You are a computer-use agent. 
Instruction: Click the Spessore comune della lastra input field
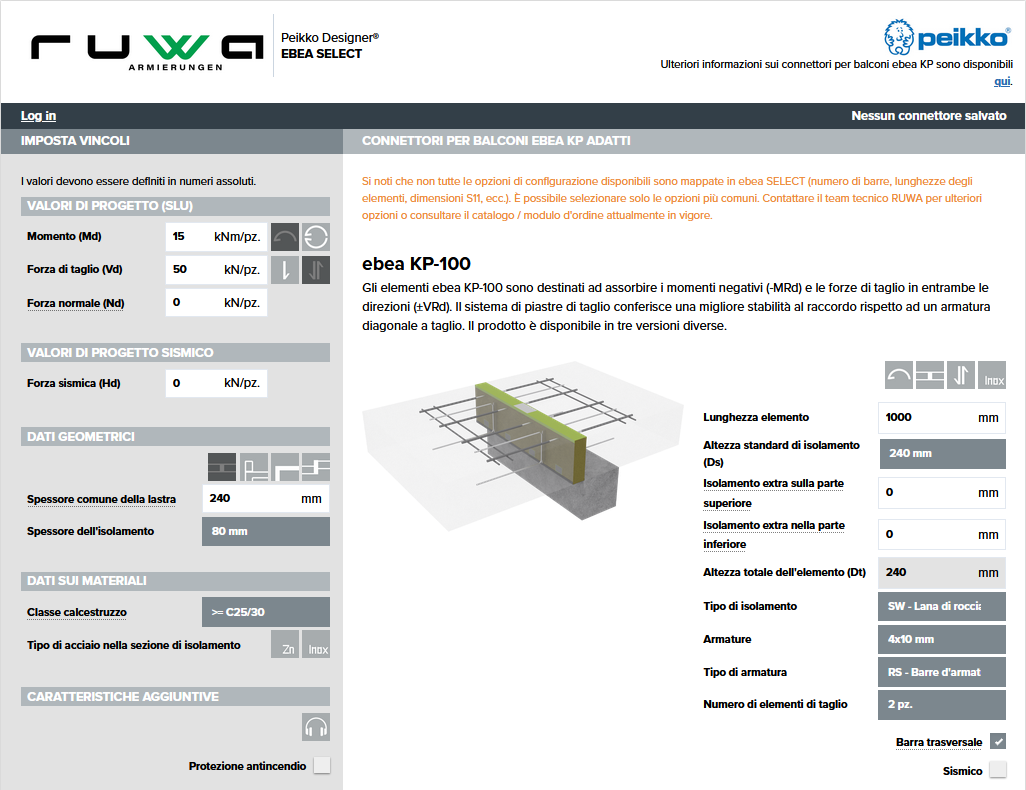266,499
